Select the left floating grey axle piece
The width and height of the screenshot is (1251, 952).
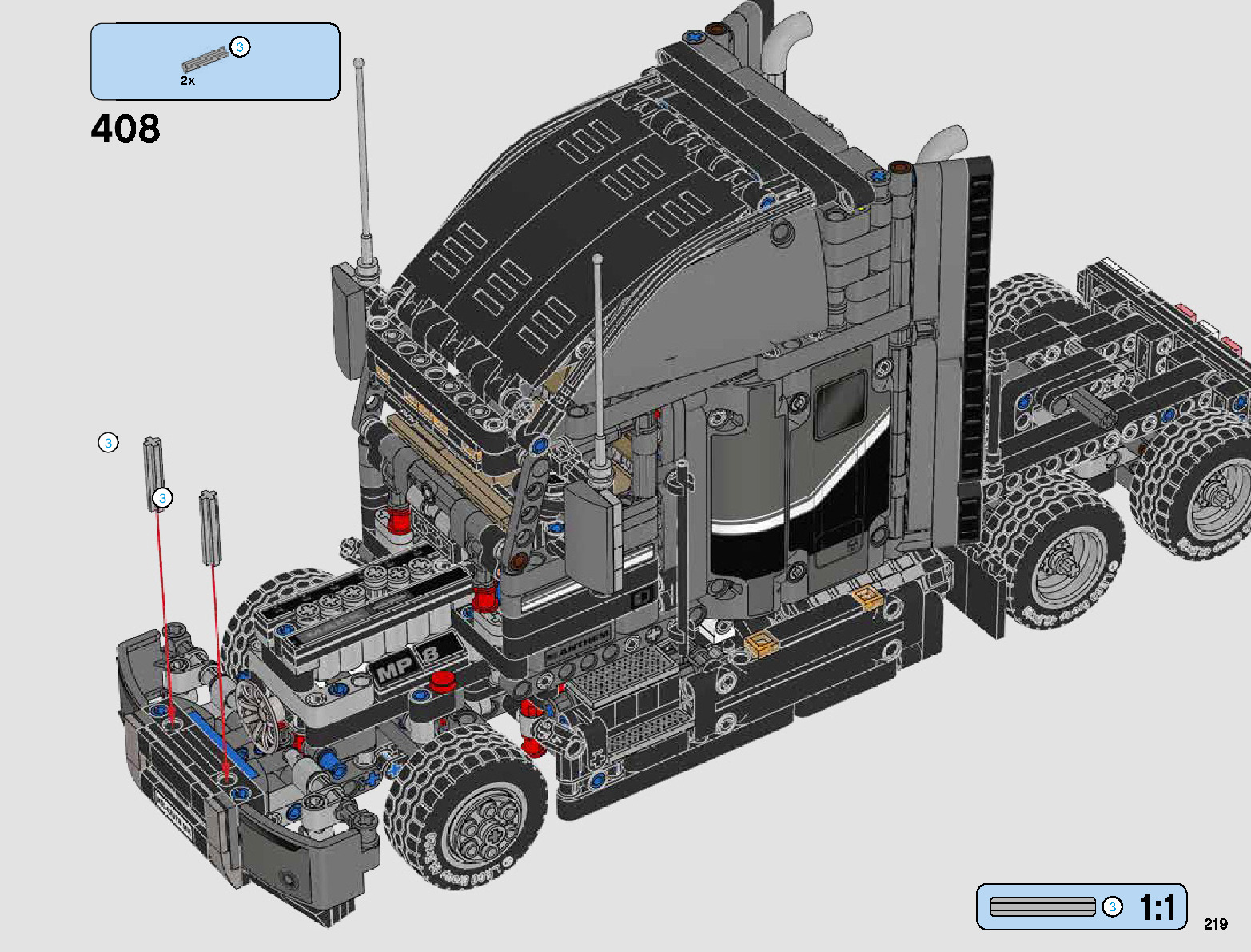153,472
